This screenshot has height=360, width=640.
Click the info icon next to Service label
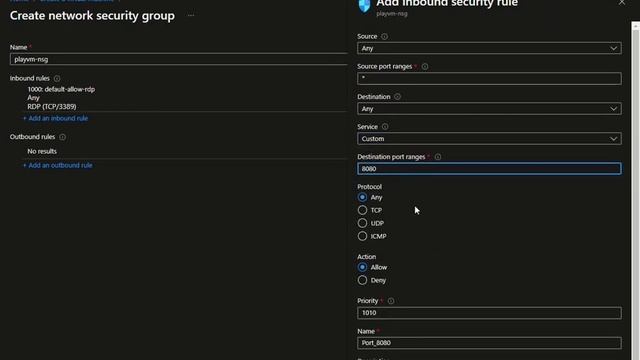pyautogui.click(x=384, y=127)
